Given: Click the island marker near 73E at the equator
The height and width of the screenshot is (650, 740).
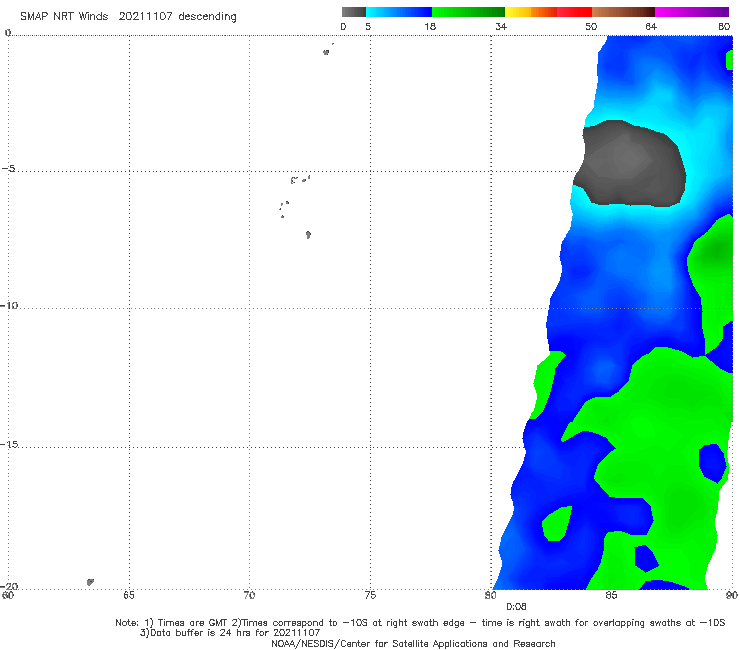Looking at the screenshot, I should pos(326,52).
